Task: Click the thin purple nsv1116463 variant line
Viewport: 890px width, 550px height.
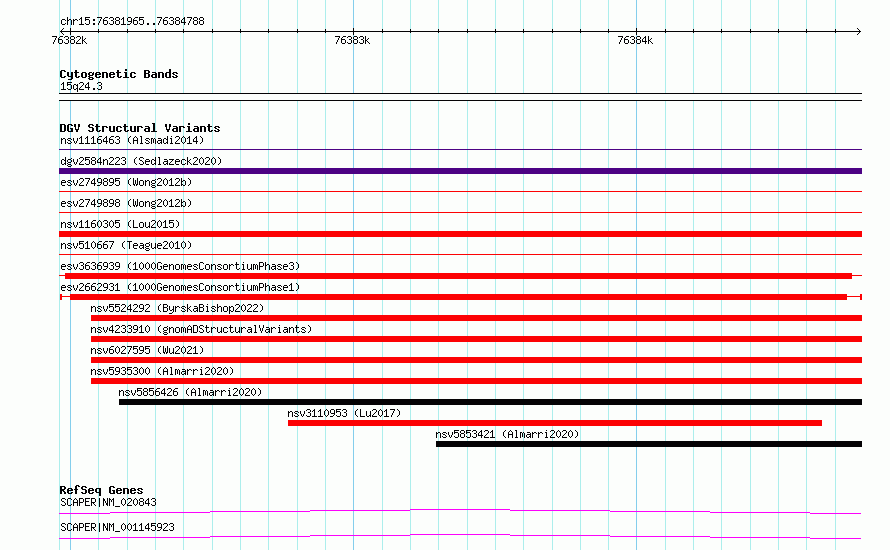Action: coord(460,149)
